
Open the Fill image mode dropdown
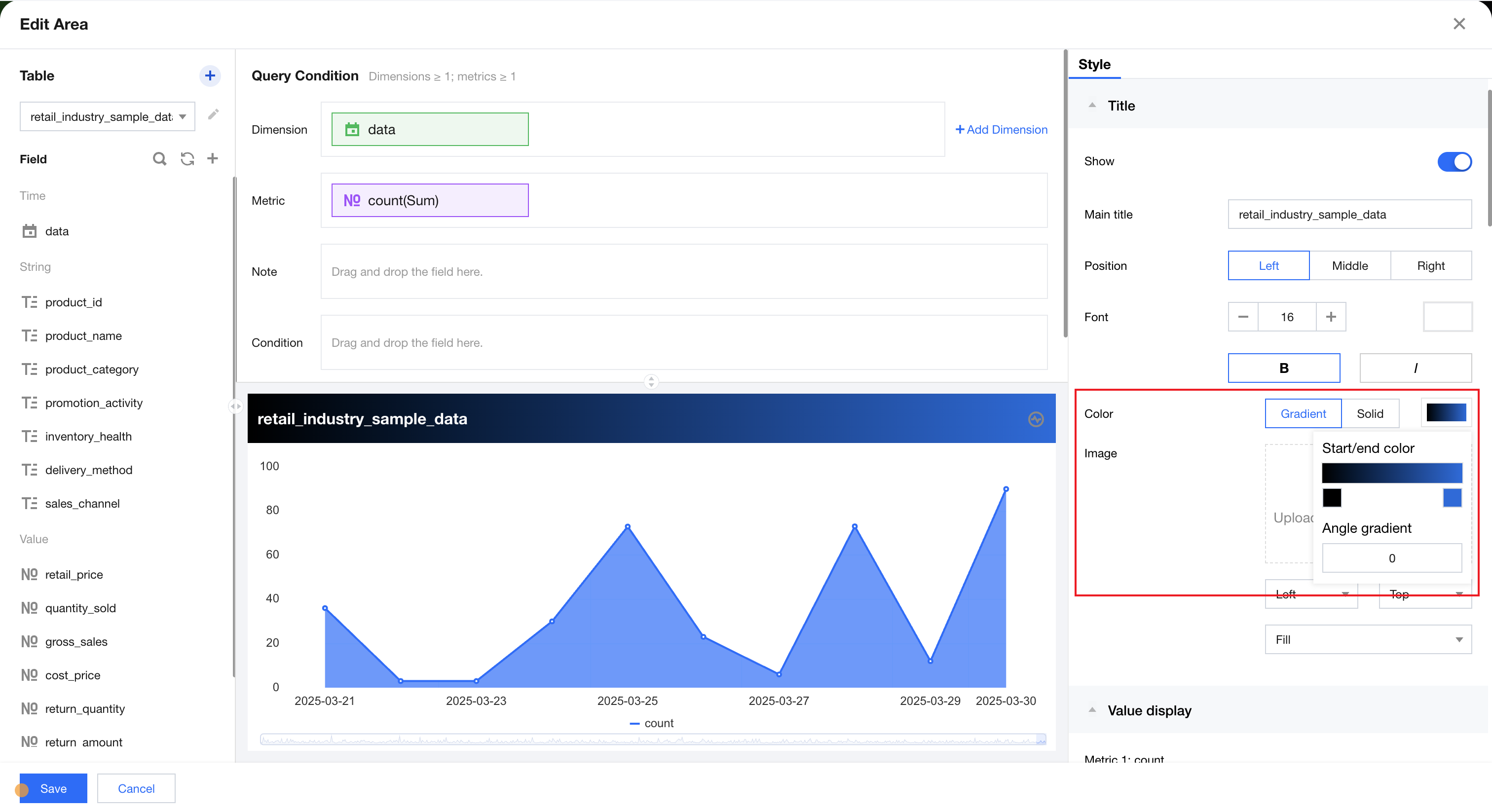[1368, 639]
